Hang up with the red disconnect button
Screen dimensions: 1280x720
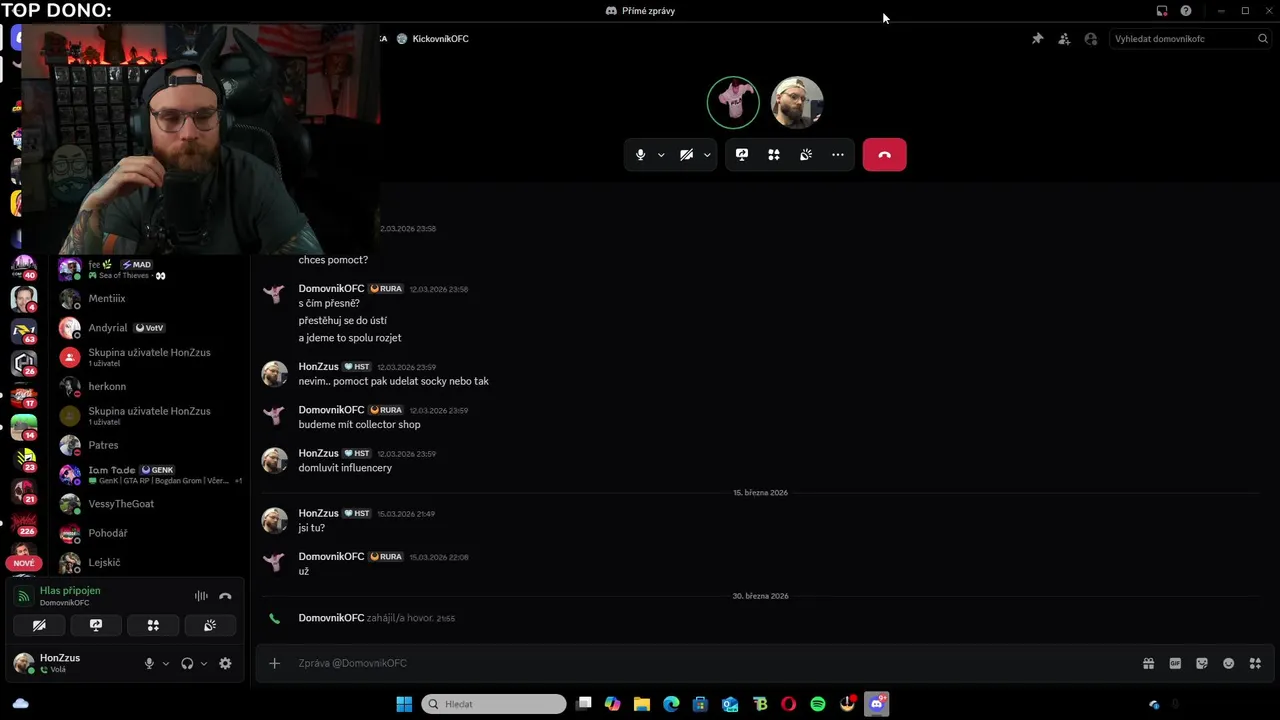[884, 155]
